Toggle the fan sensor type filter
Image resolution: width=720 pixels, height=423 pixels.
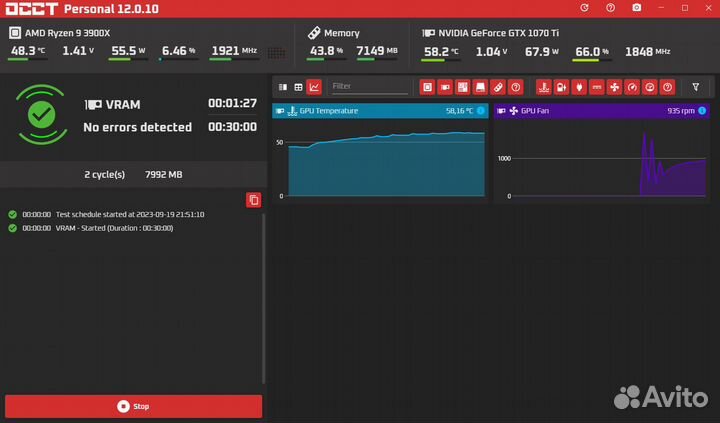pos(614,87)
